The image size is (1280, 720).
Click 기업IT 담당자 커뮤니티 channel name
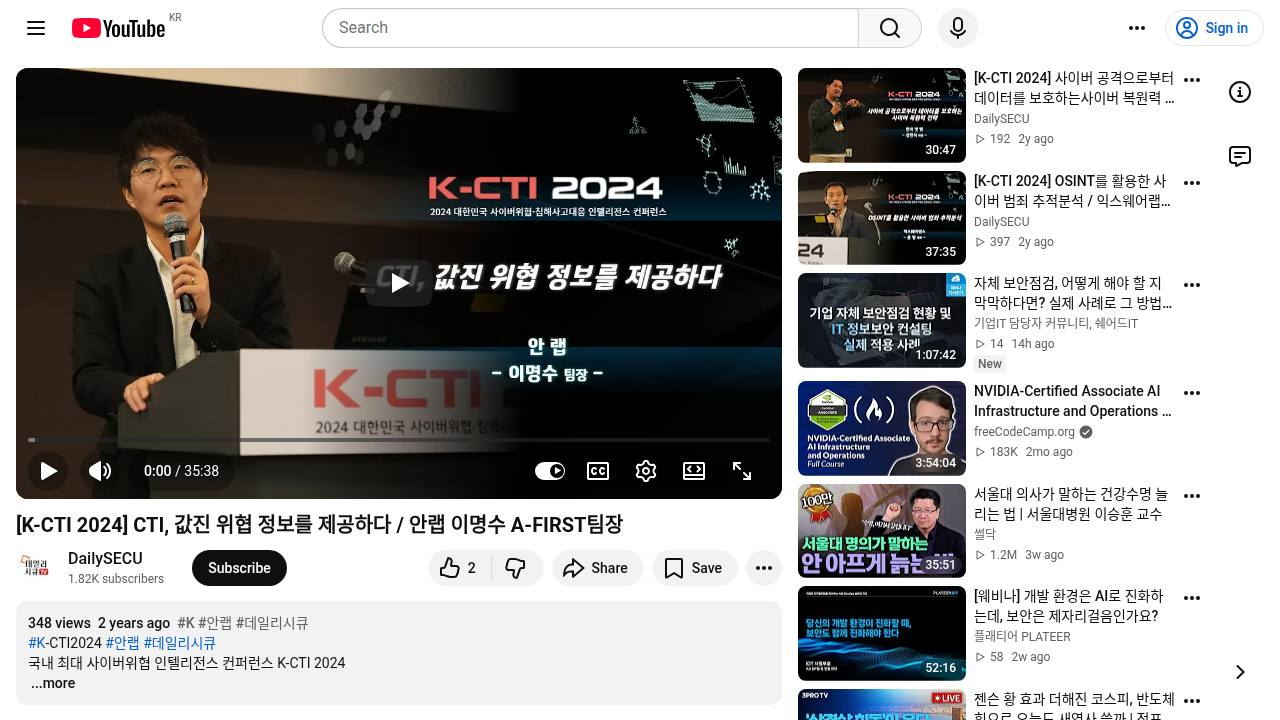pyautogui.click(x=1056, y=324)
